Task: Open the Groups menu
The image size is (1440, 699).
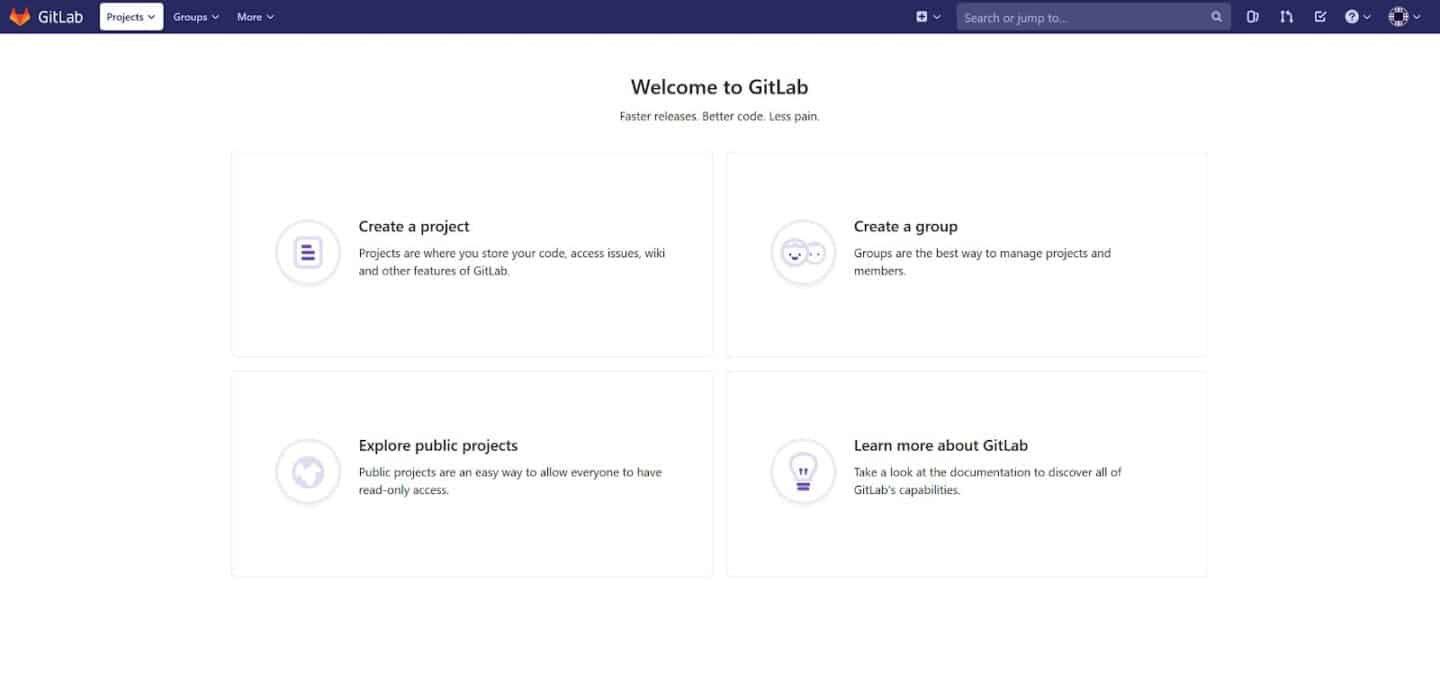Action: (194, 17)
